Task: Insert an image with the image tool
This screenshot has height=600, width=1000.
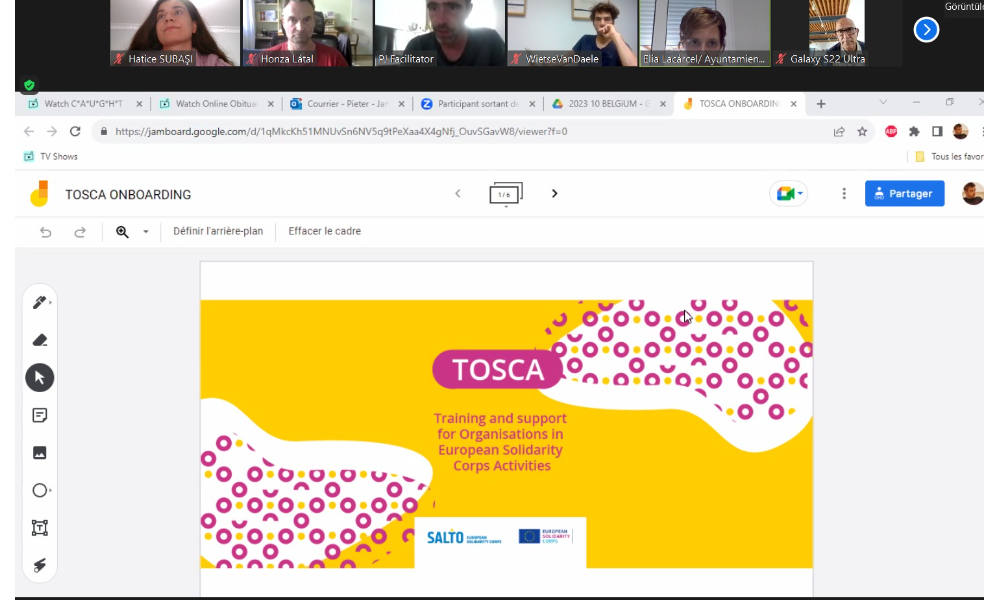Action: 40,453
